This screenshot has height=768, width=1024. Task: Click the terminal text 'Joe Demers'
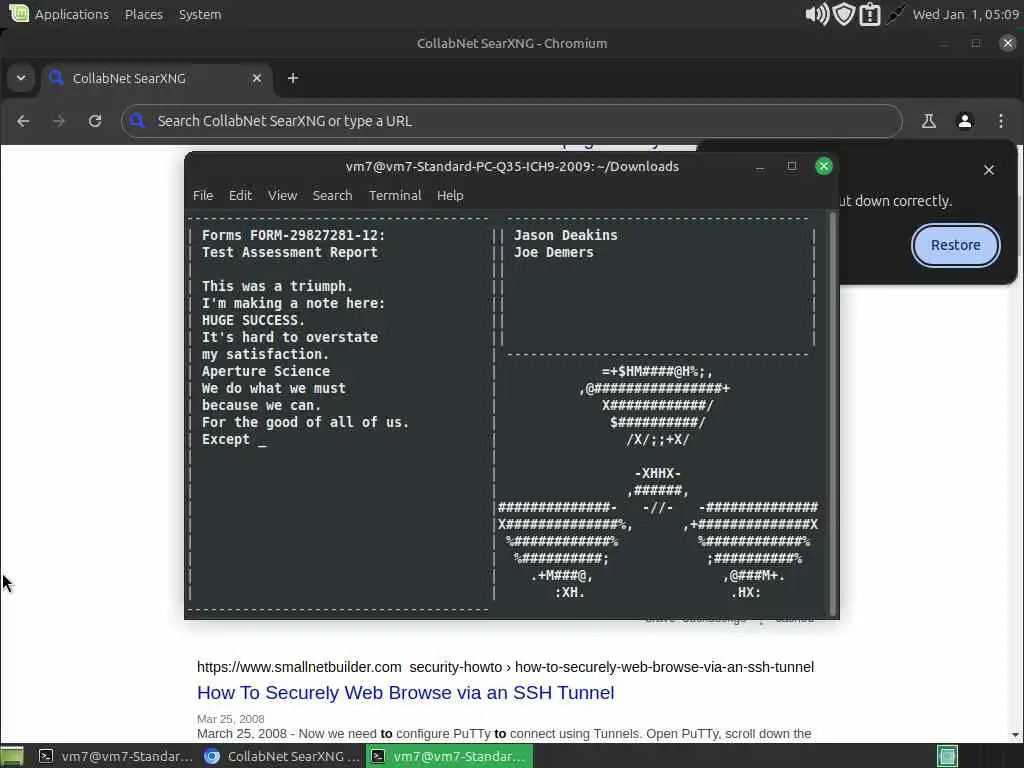click(554, 252)
